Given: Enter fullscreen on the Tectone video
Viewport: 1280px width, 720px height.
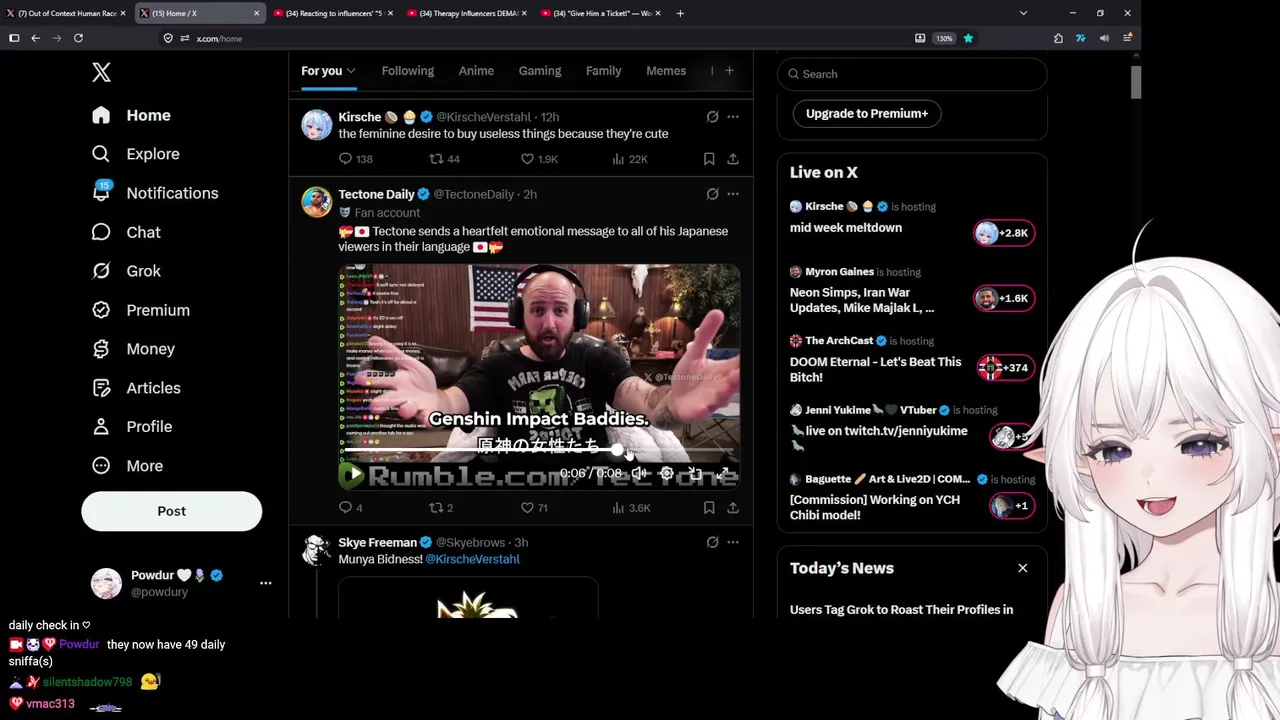Looking at the screenshot, I should 722,473.
